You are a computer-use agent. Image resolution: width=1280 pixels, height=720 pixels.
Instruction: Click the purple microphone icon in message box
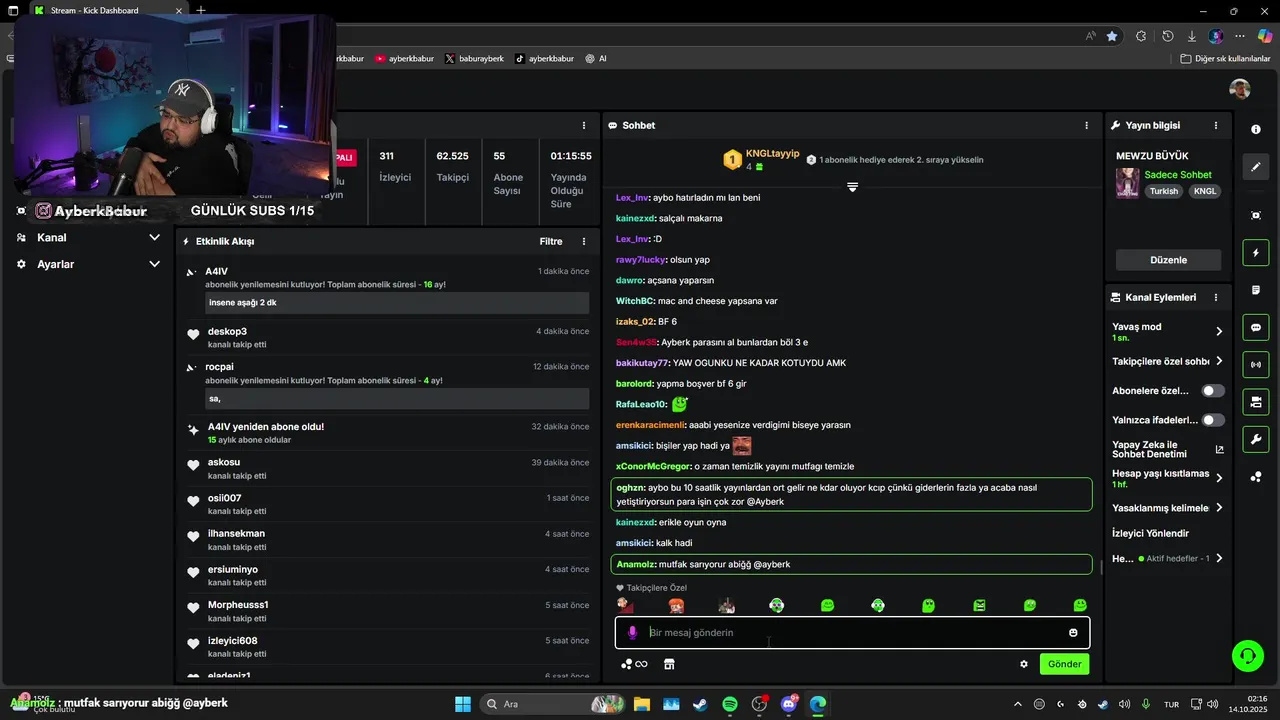[x=632, y=632]
